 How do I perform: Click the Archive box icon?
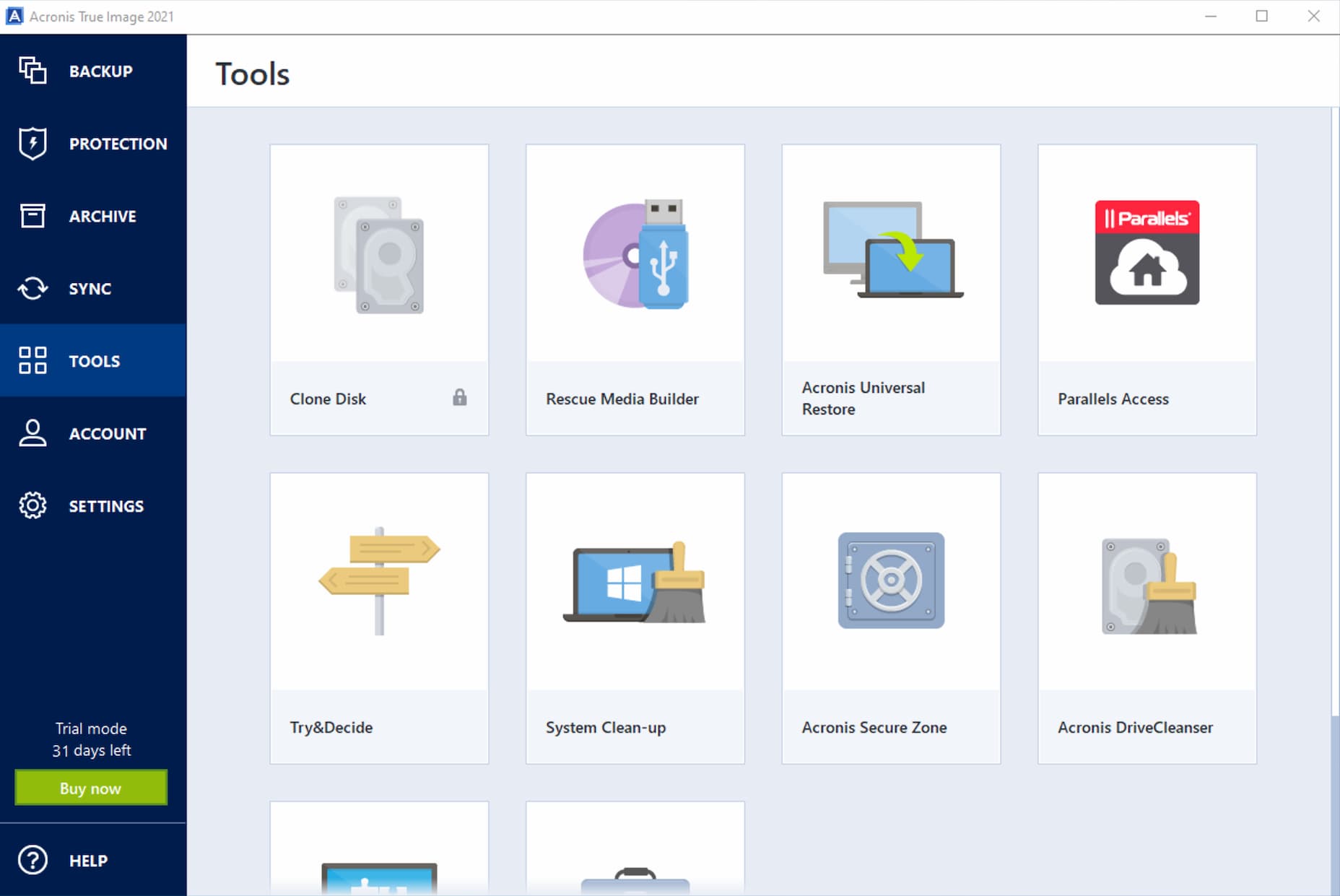32,216
